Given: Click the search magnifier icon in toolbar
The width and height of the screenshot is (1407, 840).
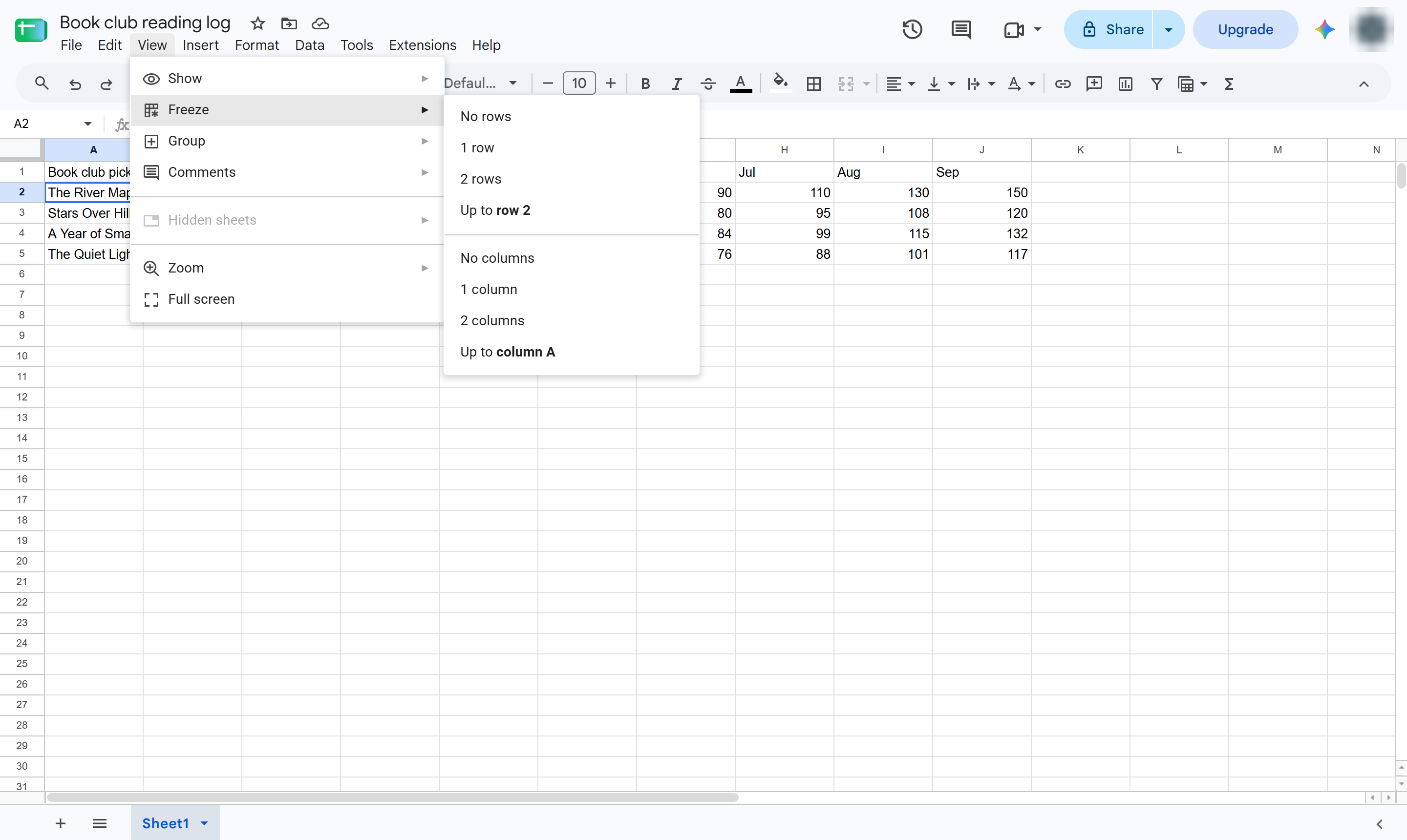Looking at the screenshot, I should pyautogui.click(x=42, y=84).
